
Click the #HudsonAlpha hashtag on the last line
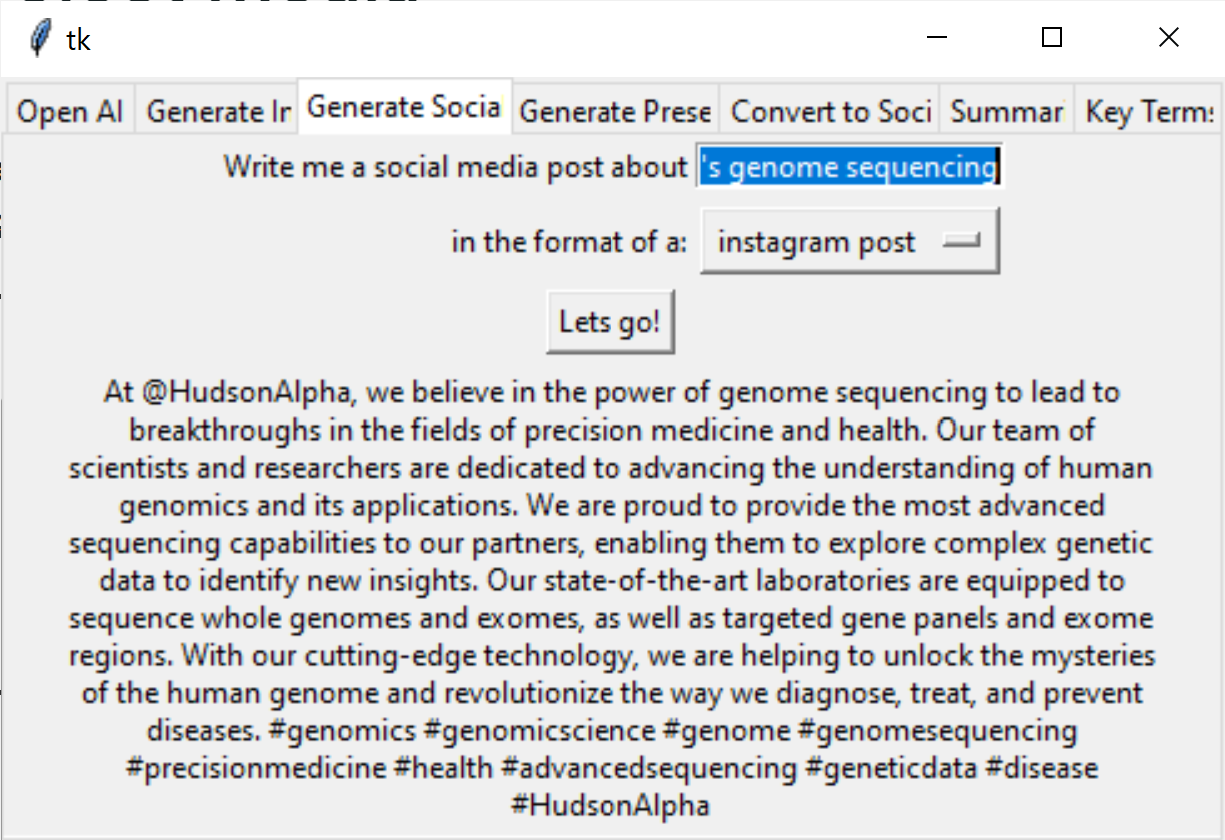click(x=610, y=805)
